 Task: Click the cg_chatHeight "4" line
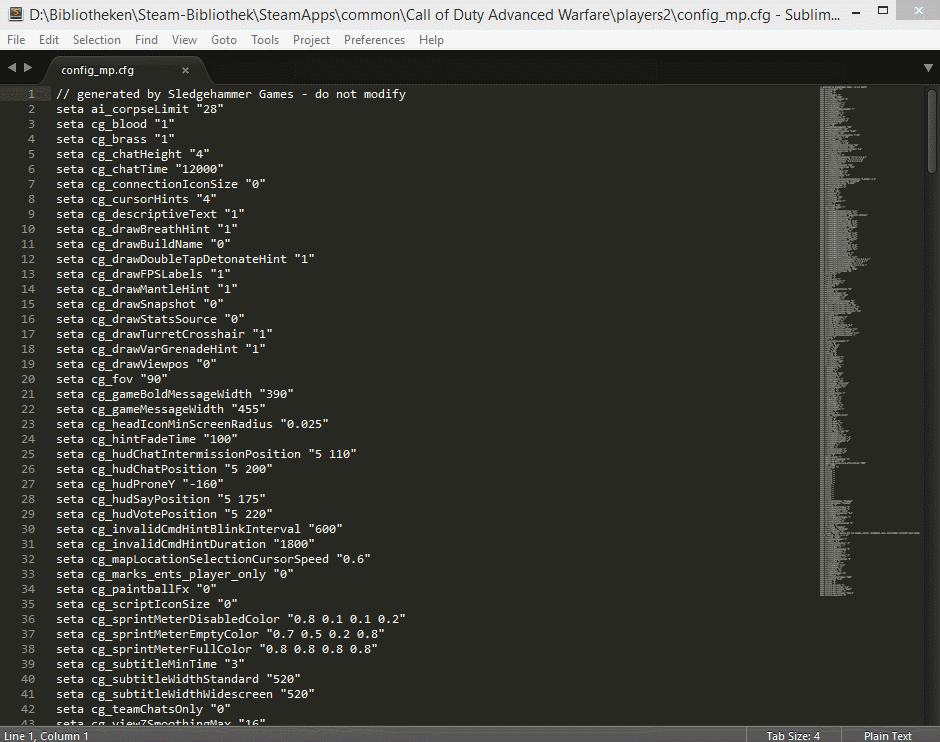pos(132,154)
